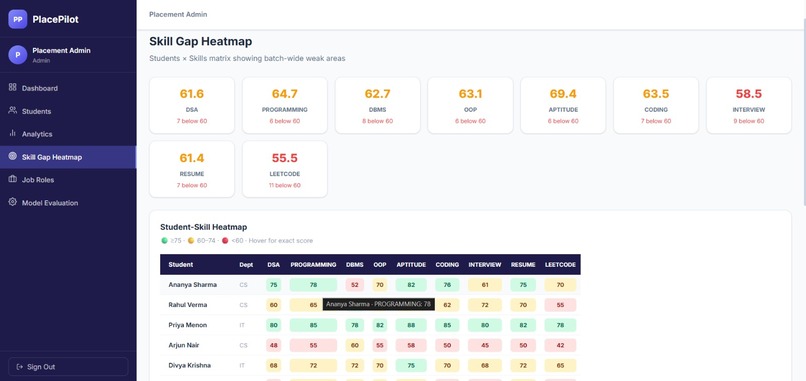Click the RESUME column header
The image size is (806, 381).
click(x=523, y=265)
